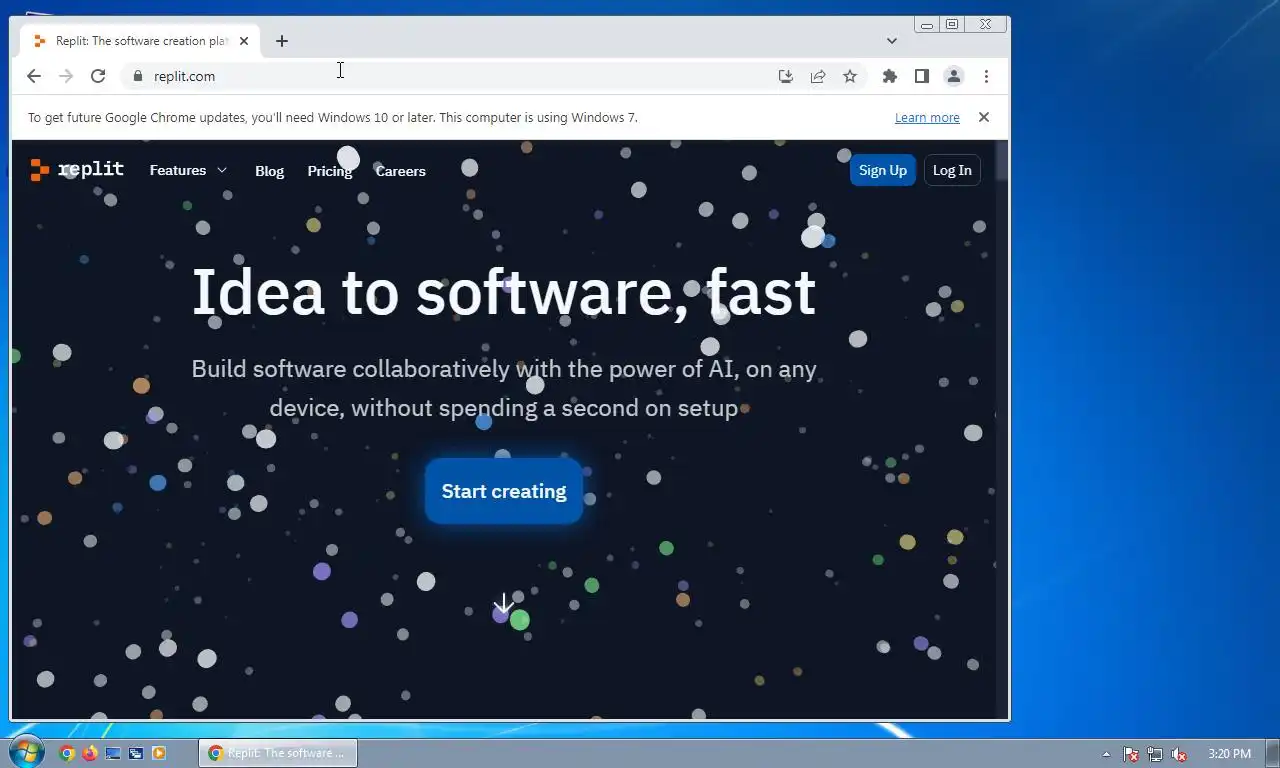Open the Windows Start menu orb
Viewport: 1280px width, 768px height.
[25, 752]
